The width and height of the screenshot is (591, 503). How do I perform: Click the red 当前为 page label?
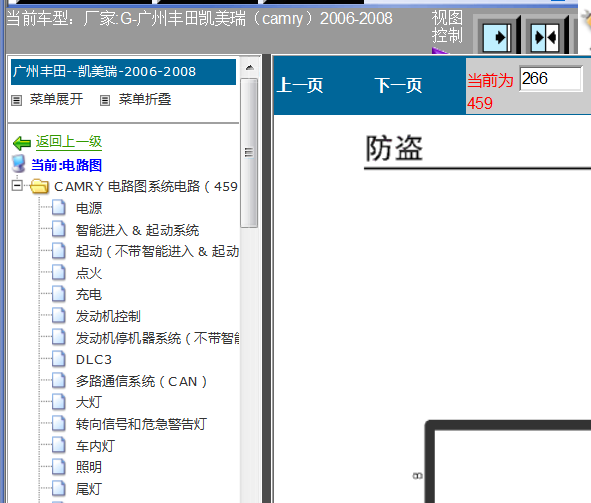(490, 81)
